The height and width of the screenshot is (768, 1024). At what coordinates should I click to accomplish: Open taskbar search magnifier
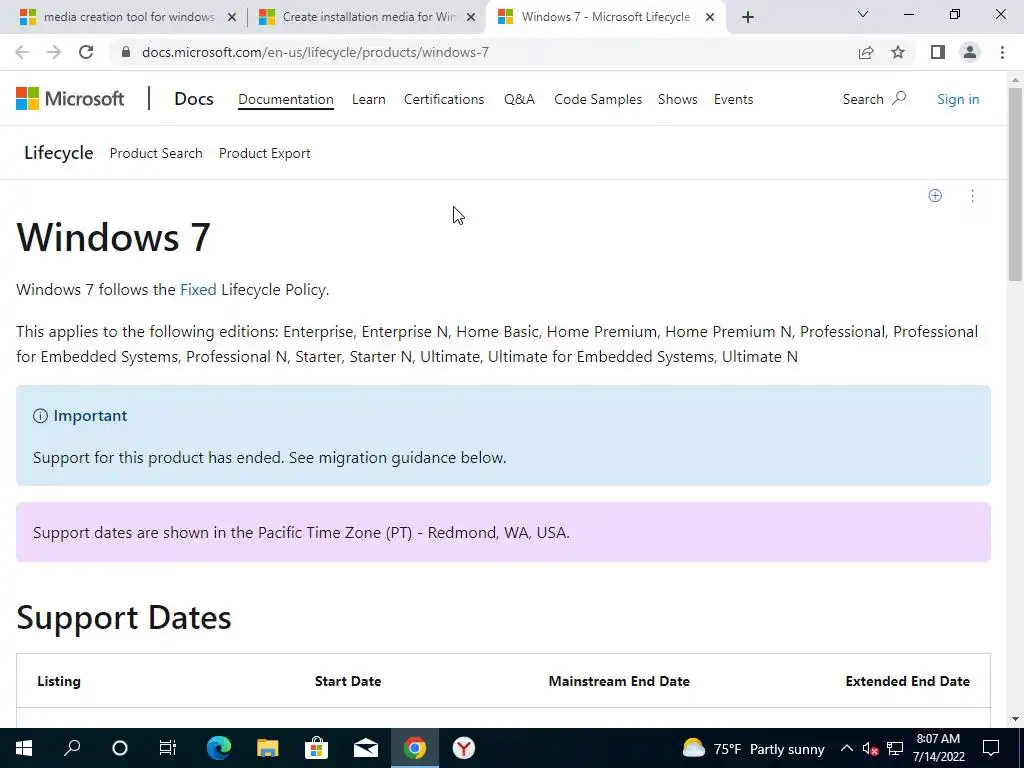pyautogui.click(x=72, y=748)
